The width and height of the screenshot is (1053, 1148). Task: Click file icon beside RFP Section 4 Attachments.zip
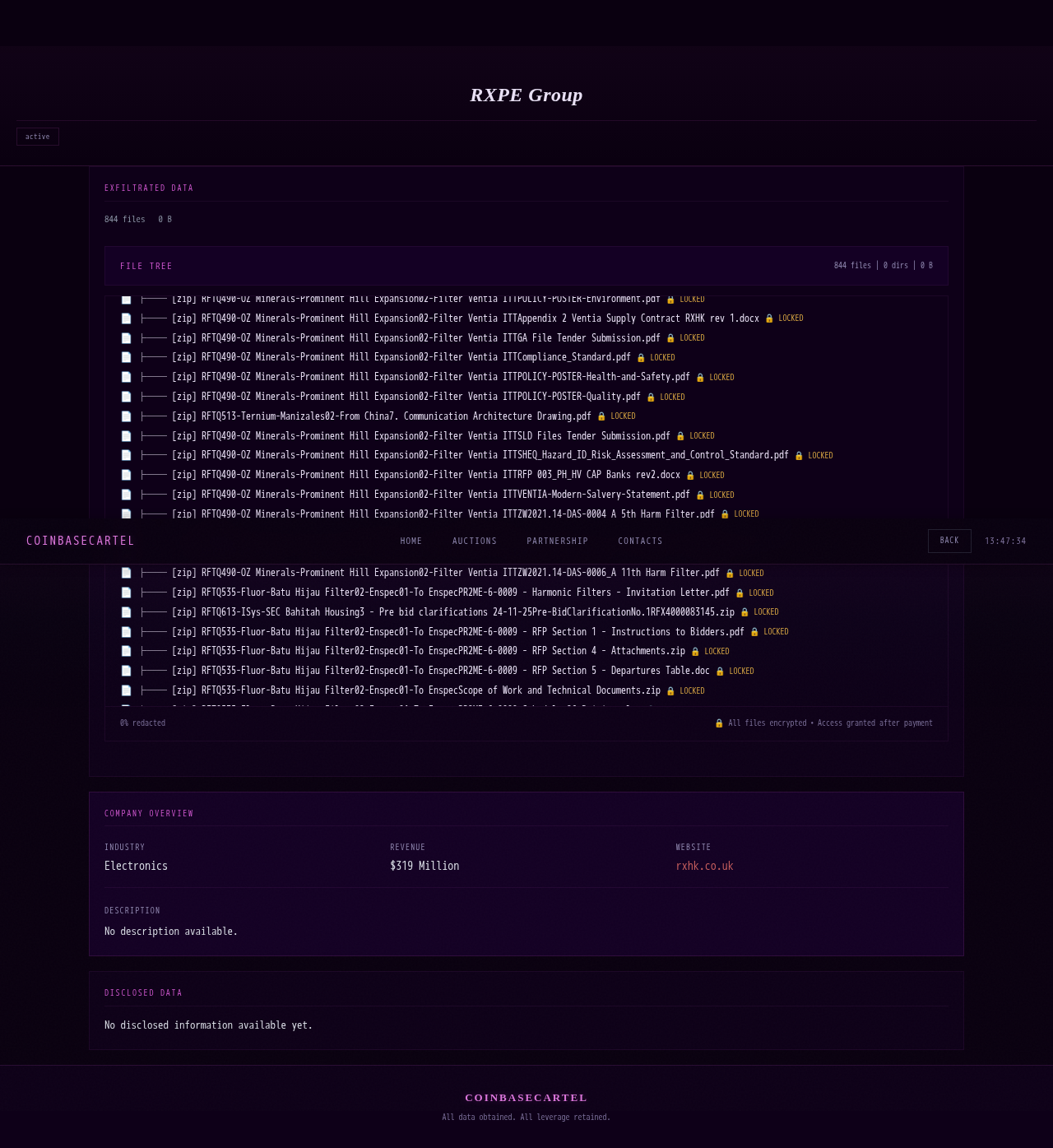click(126, 651)
